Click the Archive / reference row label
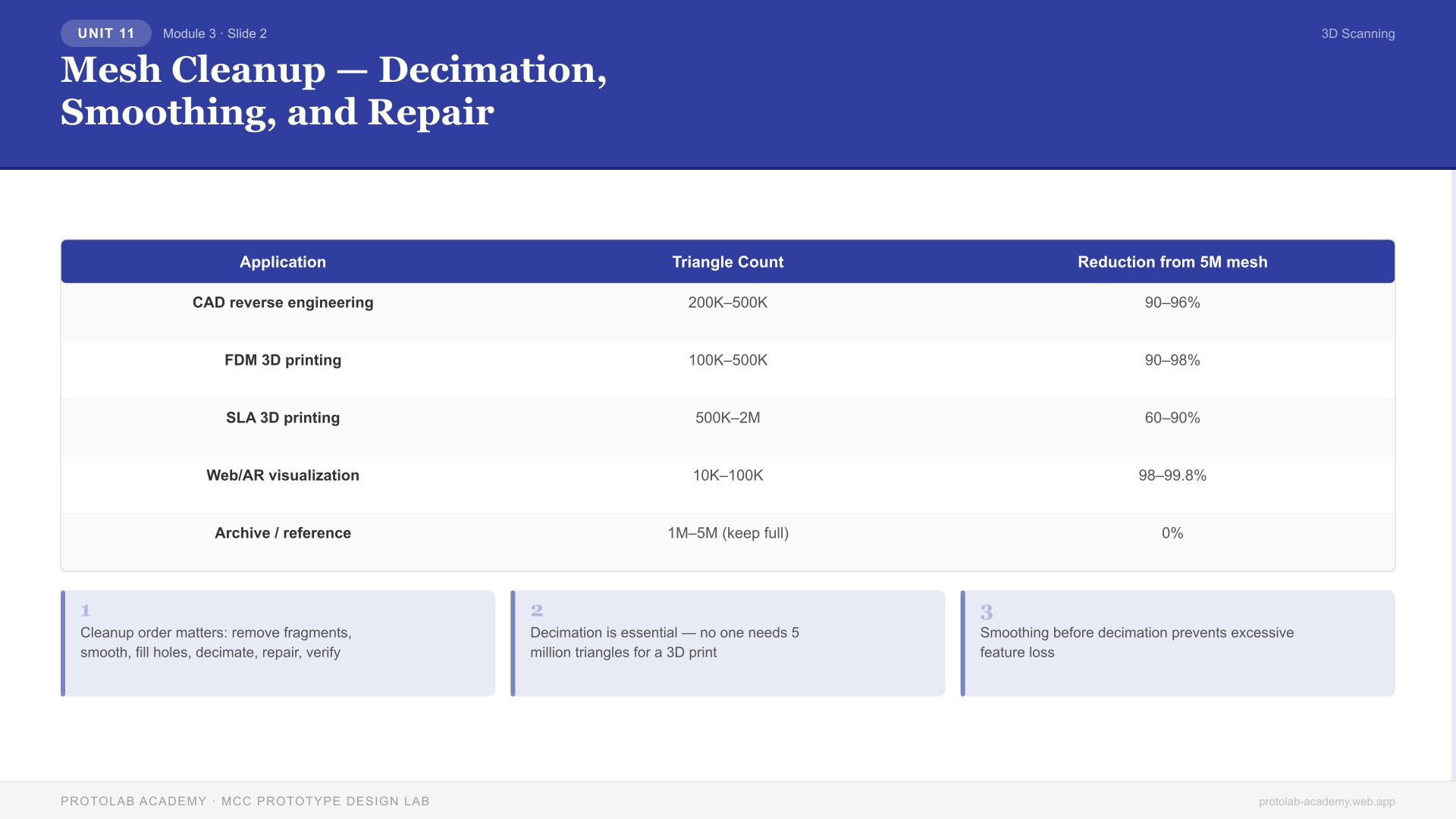The width and height of the screenshot is (1456, 819). [x=283, y=533]
